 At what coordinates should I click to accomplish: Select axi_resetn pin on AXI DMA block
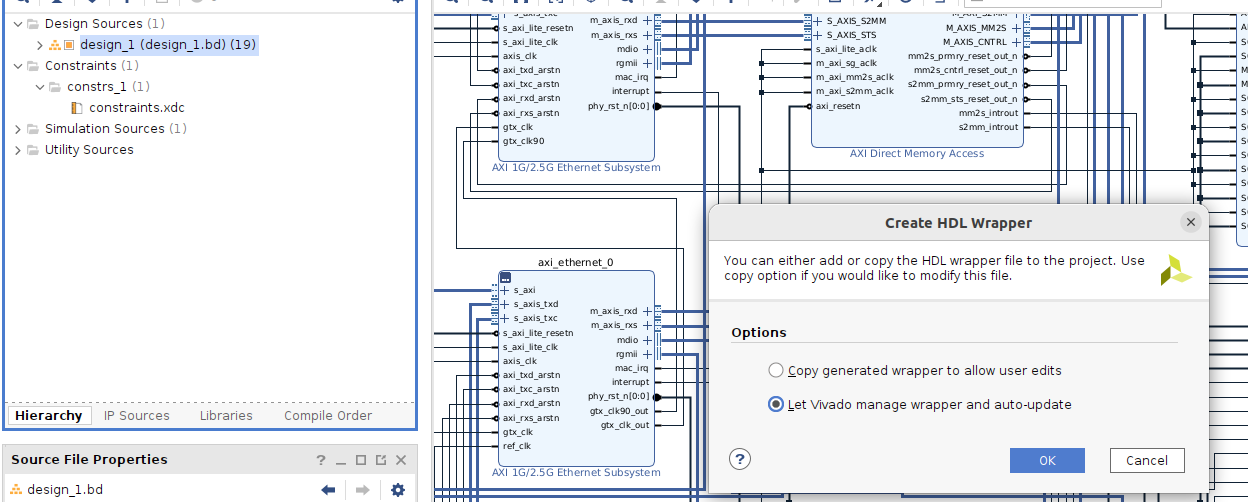point(838,106)
